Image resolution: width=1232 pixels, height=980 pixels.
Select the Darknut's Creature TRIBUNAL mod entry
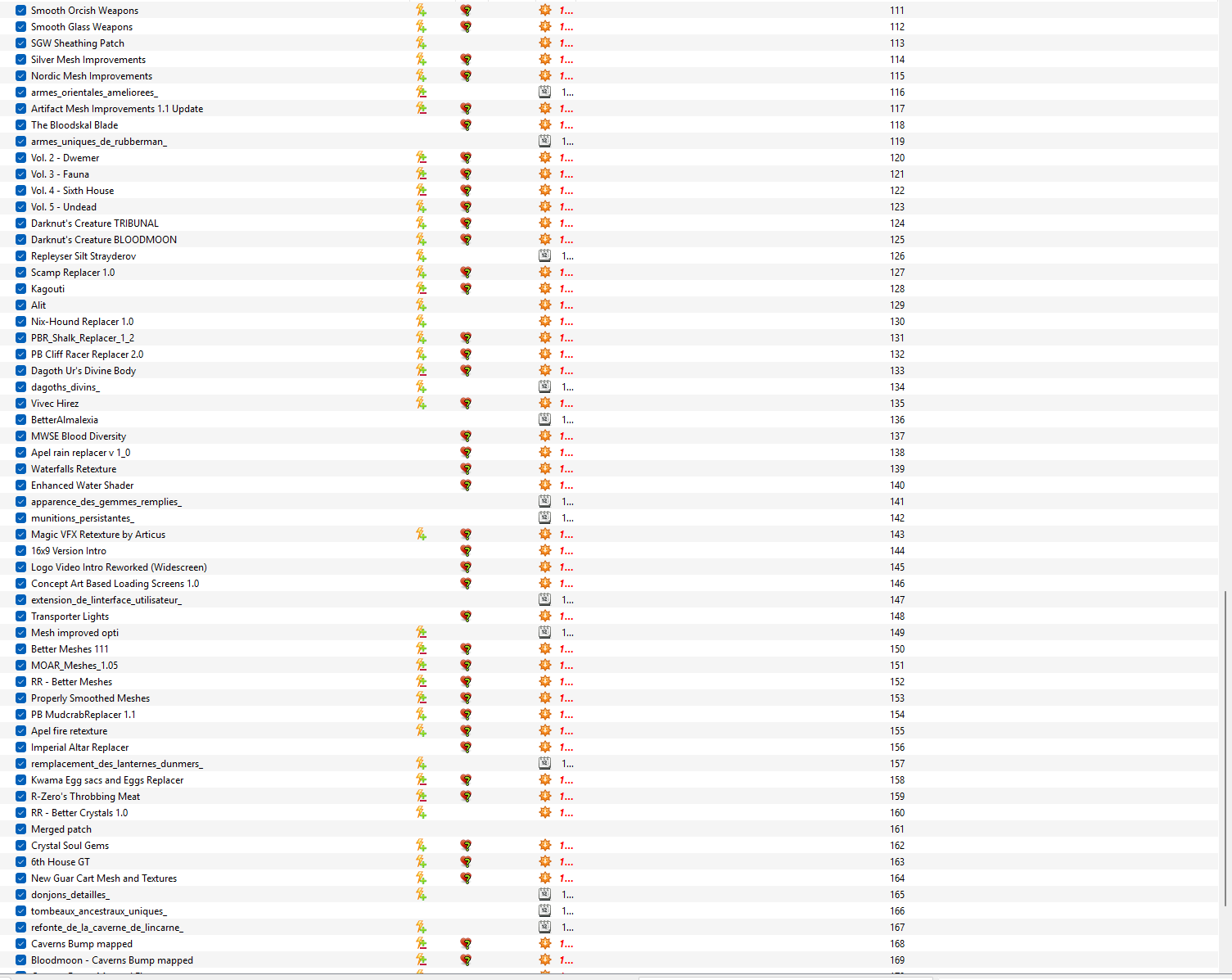tap(95, 224)
